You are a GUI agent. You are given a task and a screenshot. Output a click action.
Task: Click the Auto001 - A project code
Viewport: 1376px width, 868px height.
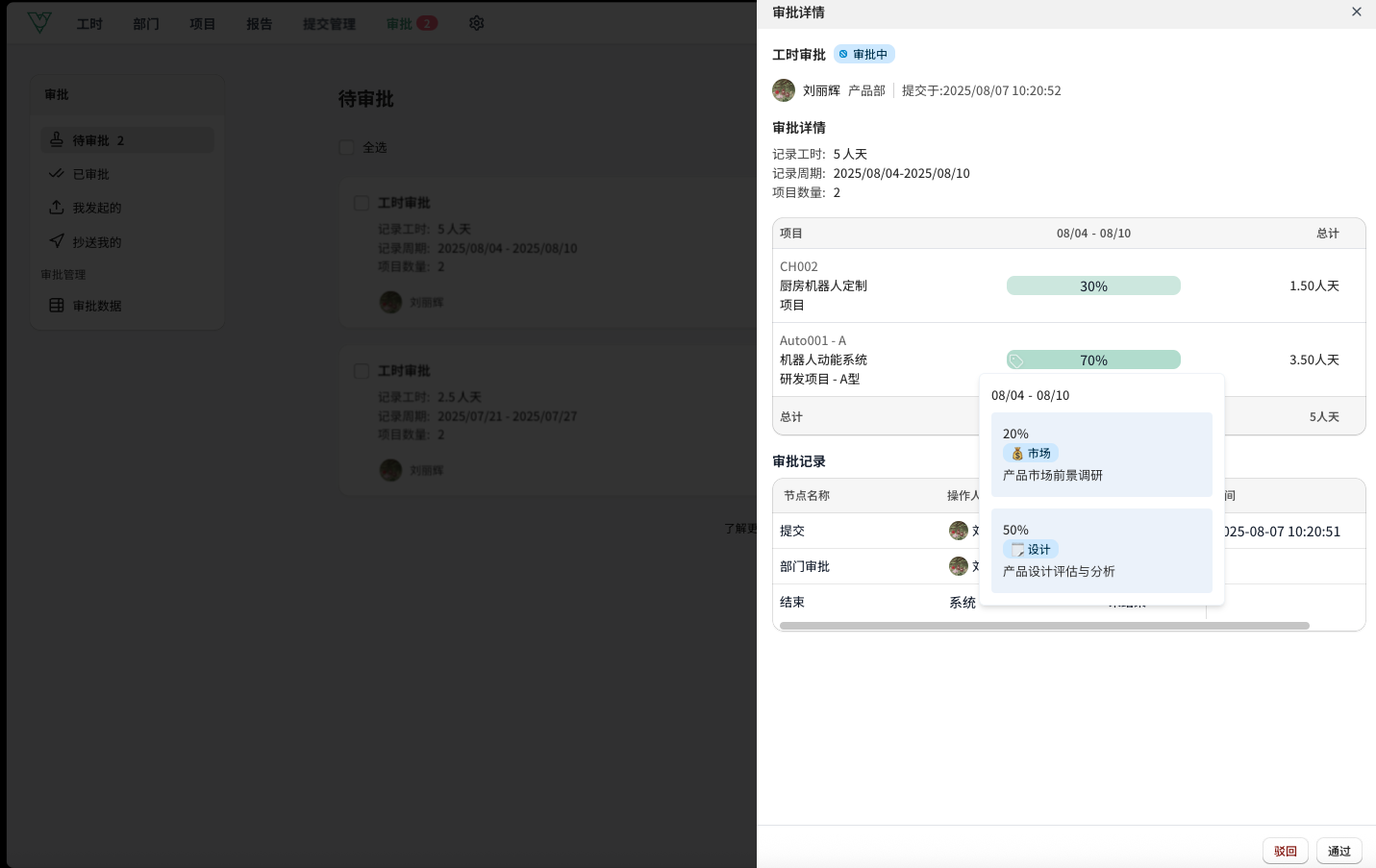tap(813, 340)
